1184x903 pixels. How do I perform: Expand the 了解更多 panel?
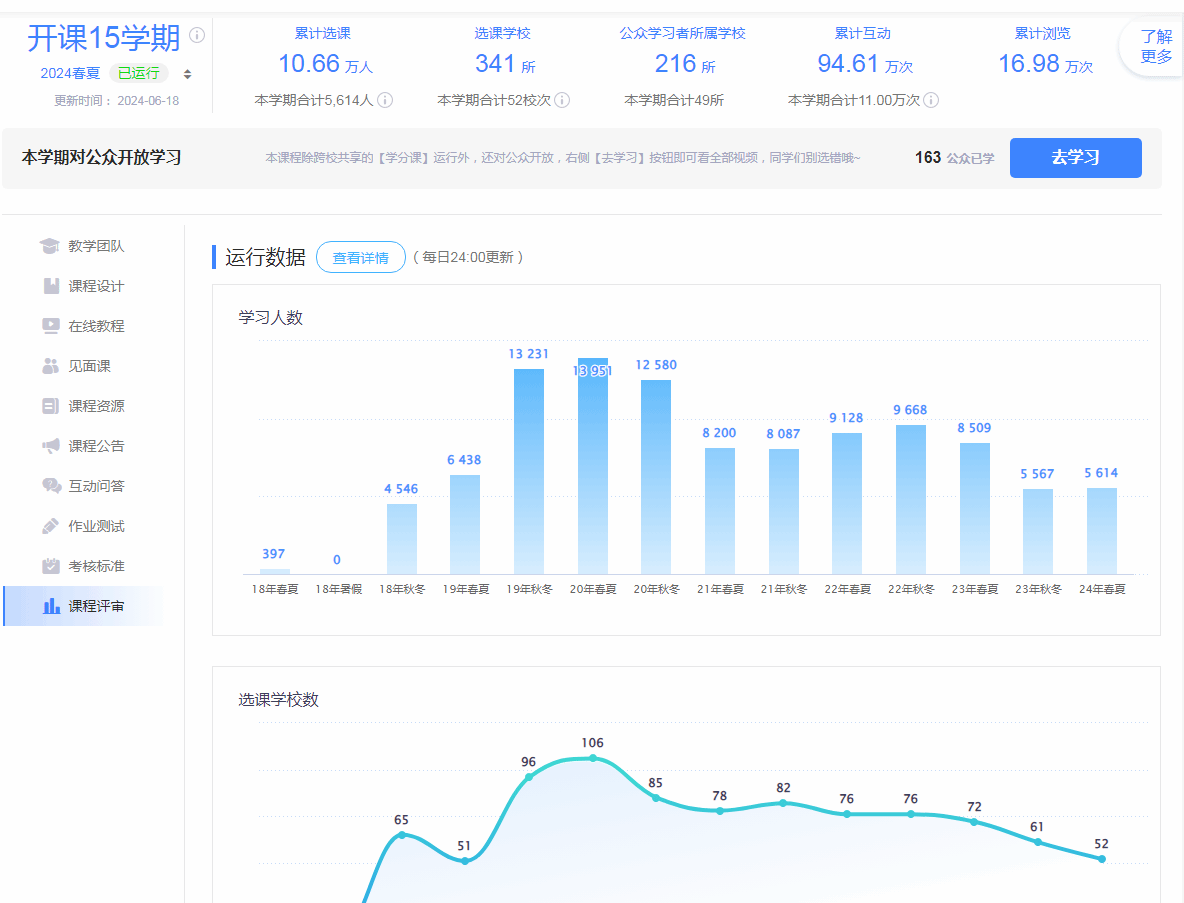point(1155,47)
